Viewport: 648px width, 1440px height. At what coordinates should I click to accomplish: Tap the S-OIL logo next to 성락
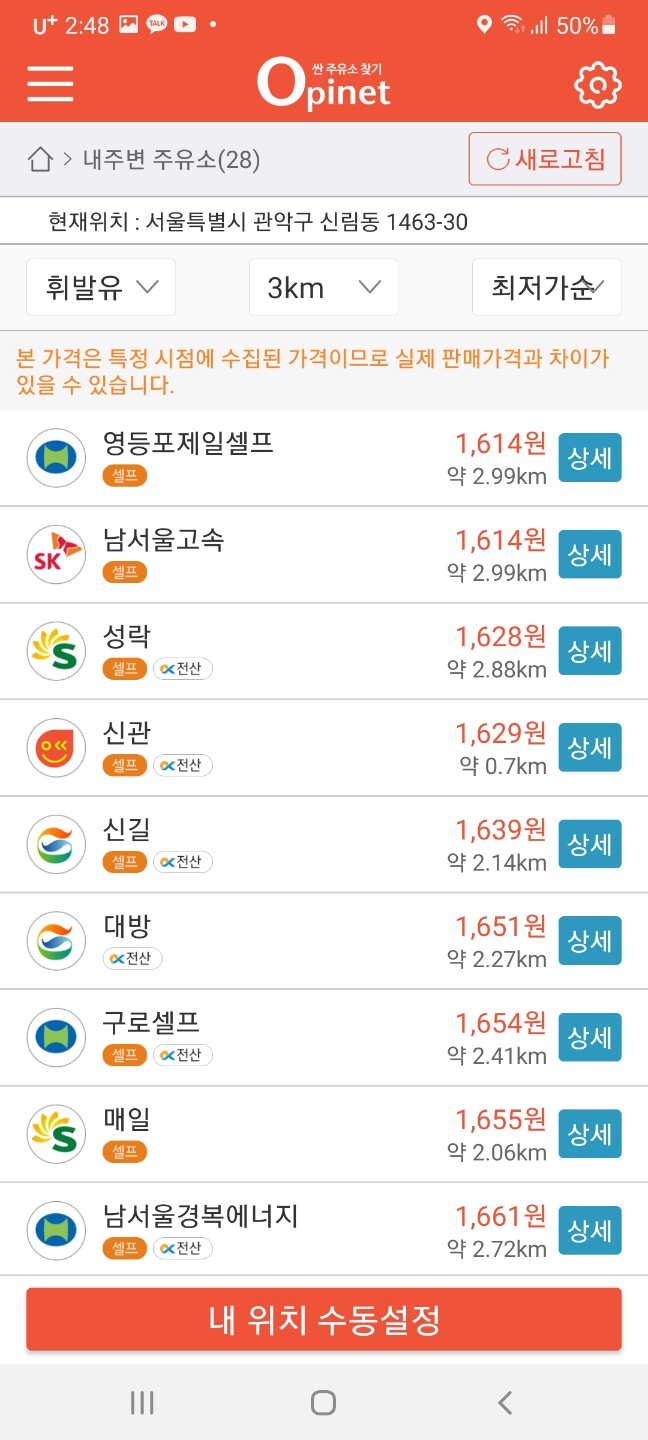point(56,650)
